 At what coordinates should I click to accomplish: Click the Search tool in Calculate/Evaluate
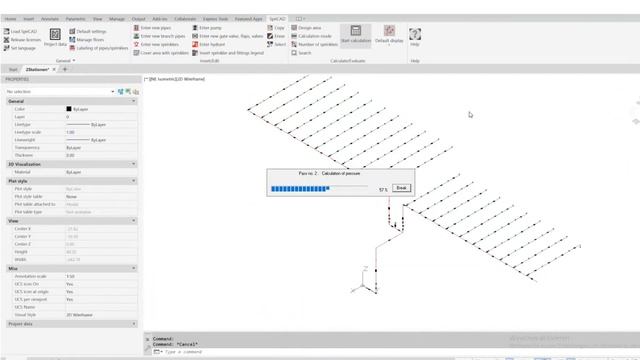[x=301, y=53]
